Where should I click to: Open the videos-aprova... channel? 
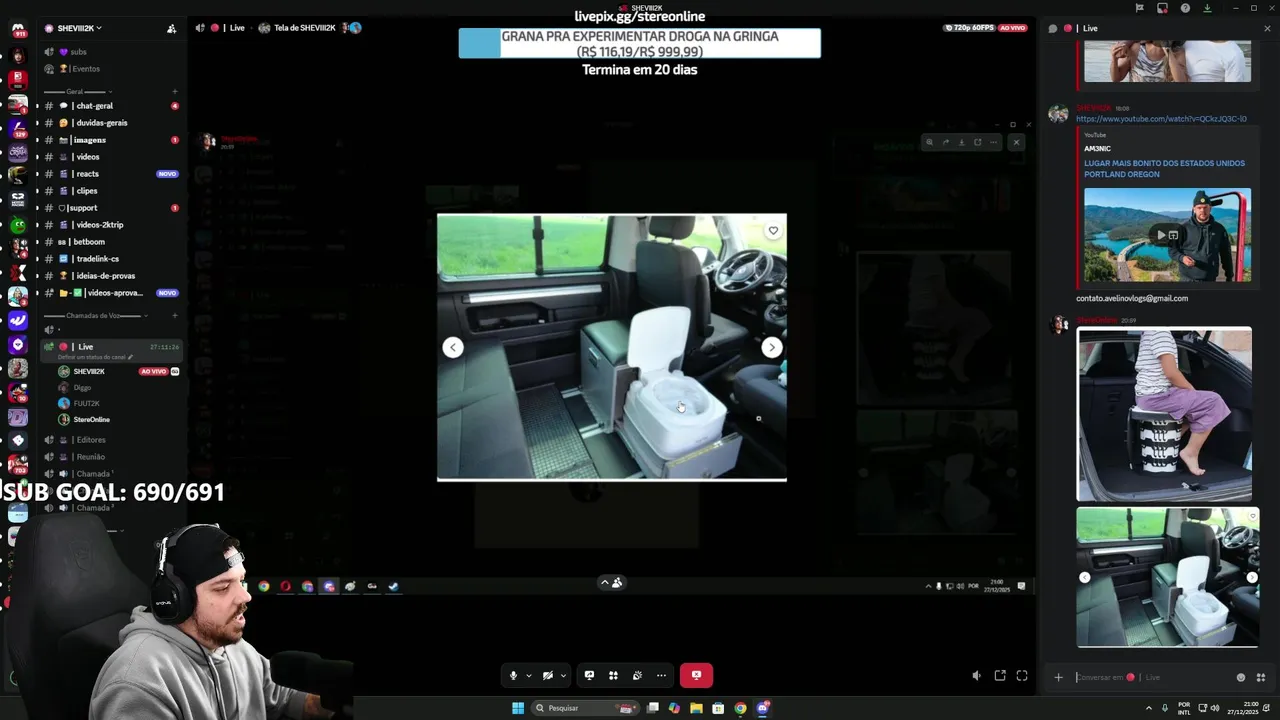[110, 293]
